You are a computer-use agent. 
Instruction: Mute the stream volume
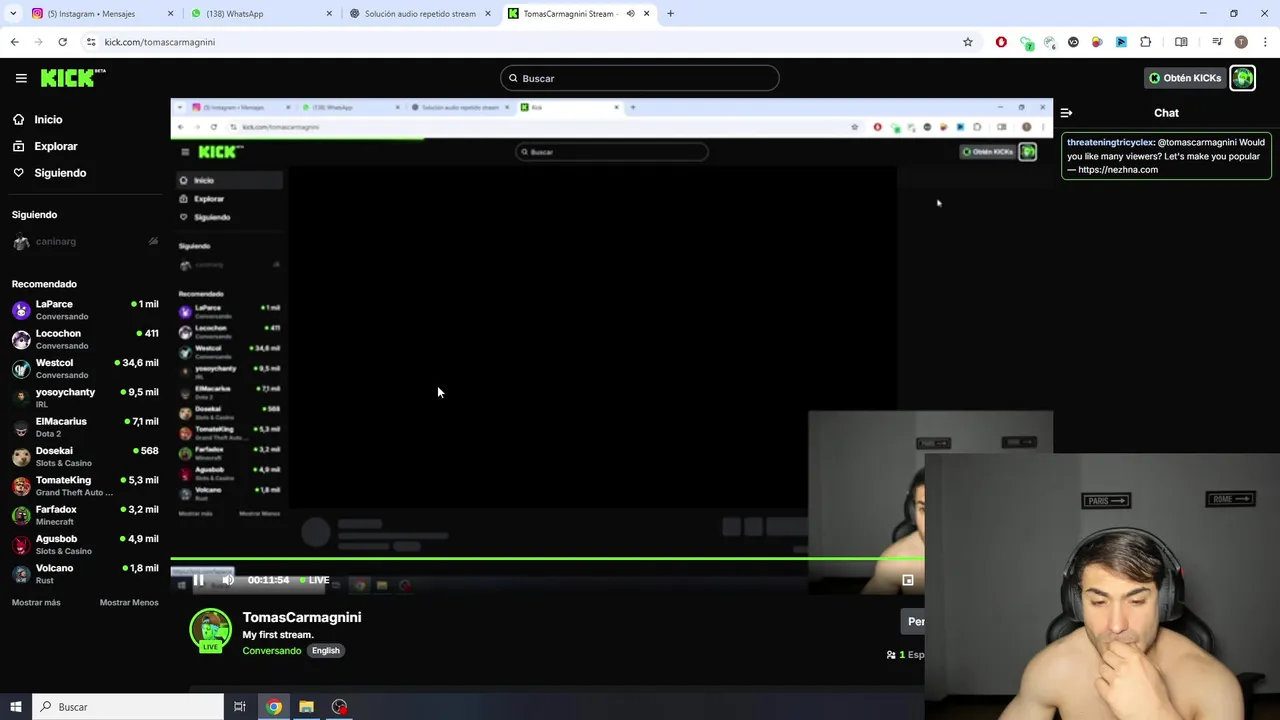[x=228, y=580]
